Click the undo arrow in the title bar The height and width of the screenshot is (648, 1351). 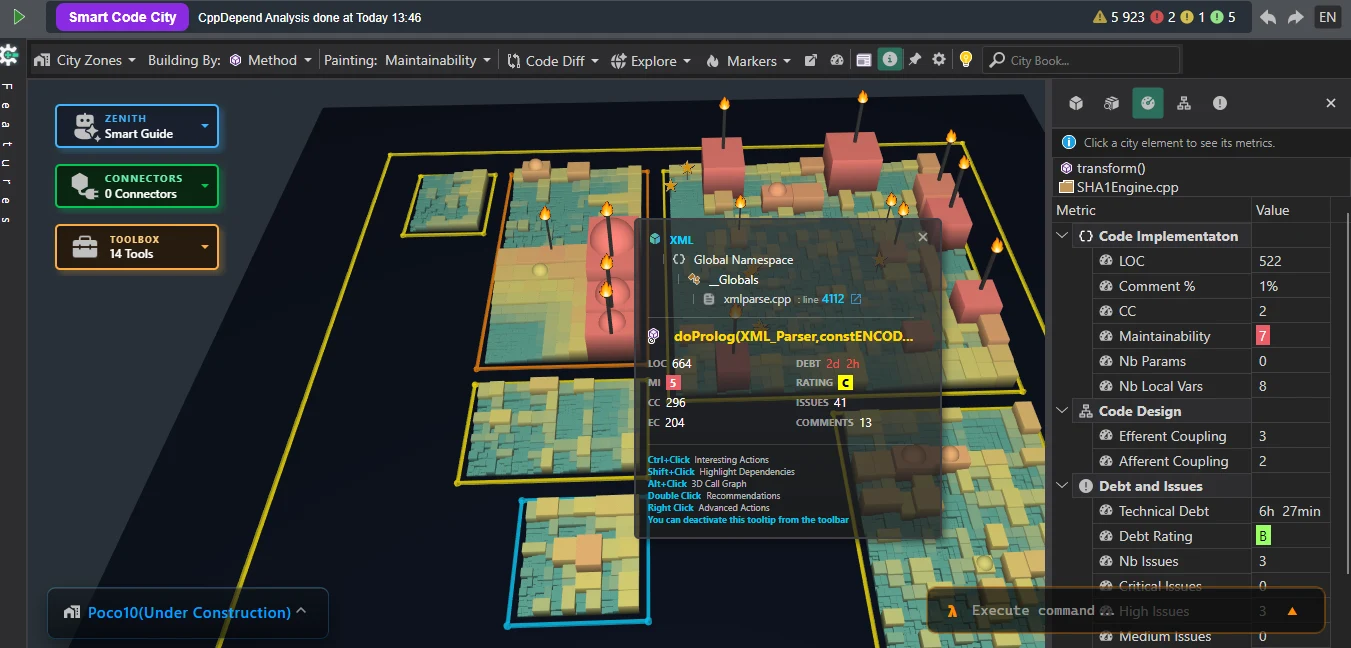[1268, 17]
